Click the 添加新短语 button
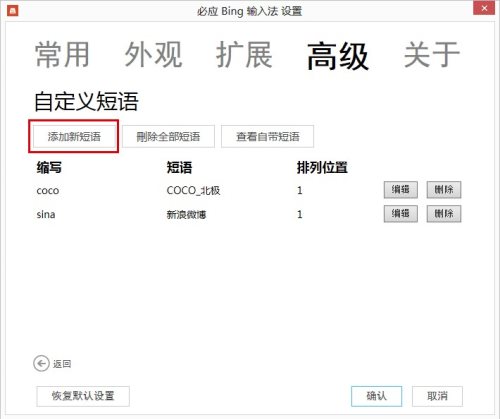The image size is (500, 419). pos(74,136)
